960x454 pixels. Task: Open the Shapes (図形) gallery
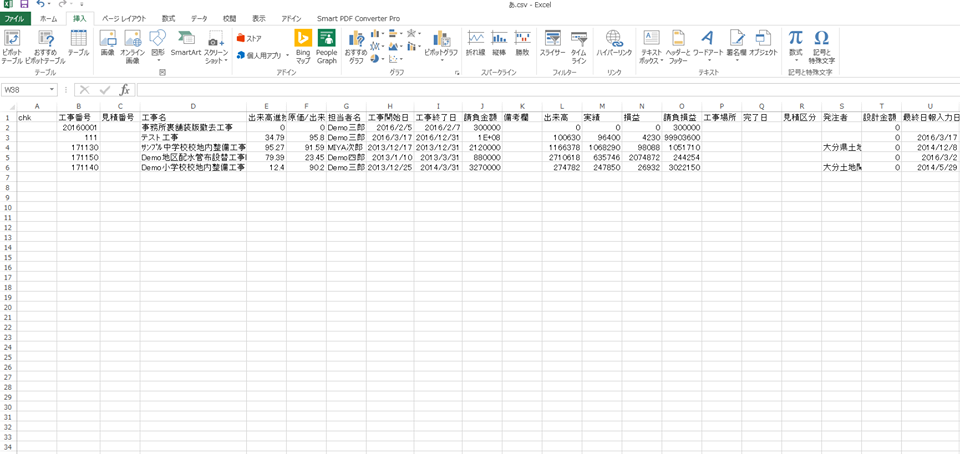click(158, 47)
